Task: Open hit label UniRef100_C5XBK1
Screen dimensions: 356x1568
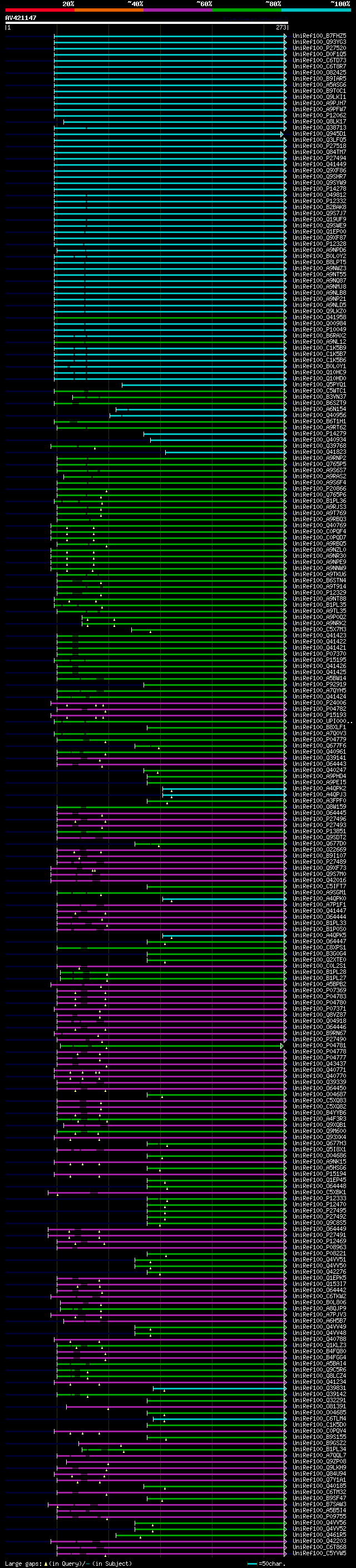Action: point(319,1192)
